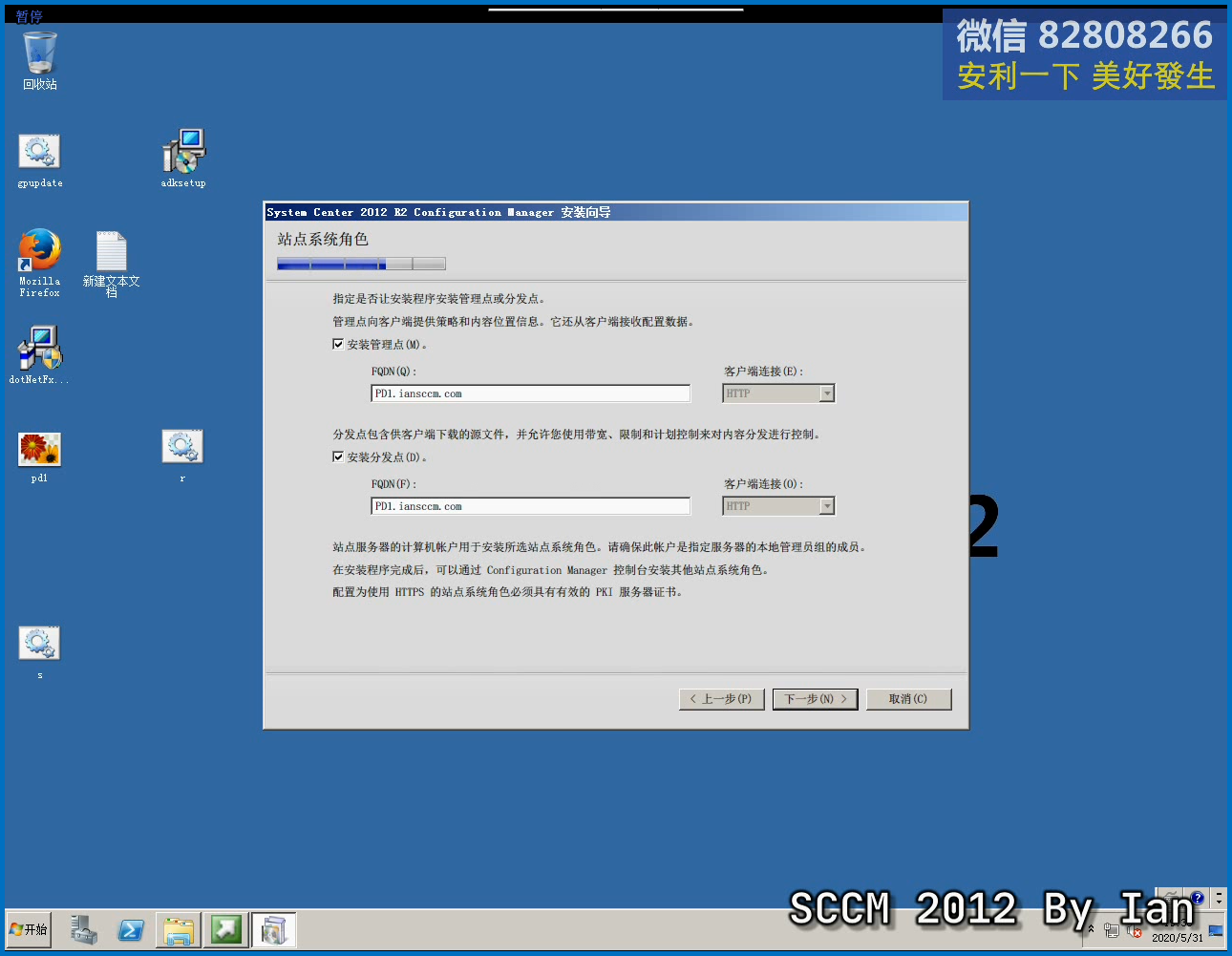Open Windows Explorer from the taskbar
Screen dimensions: 1232x956
(x=179, y=929)
